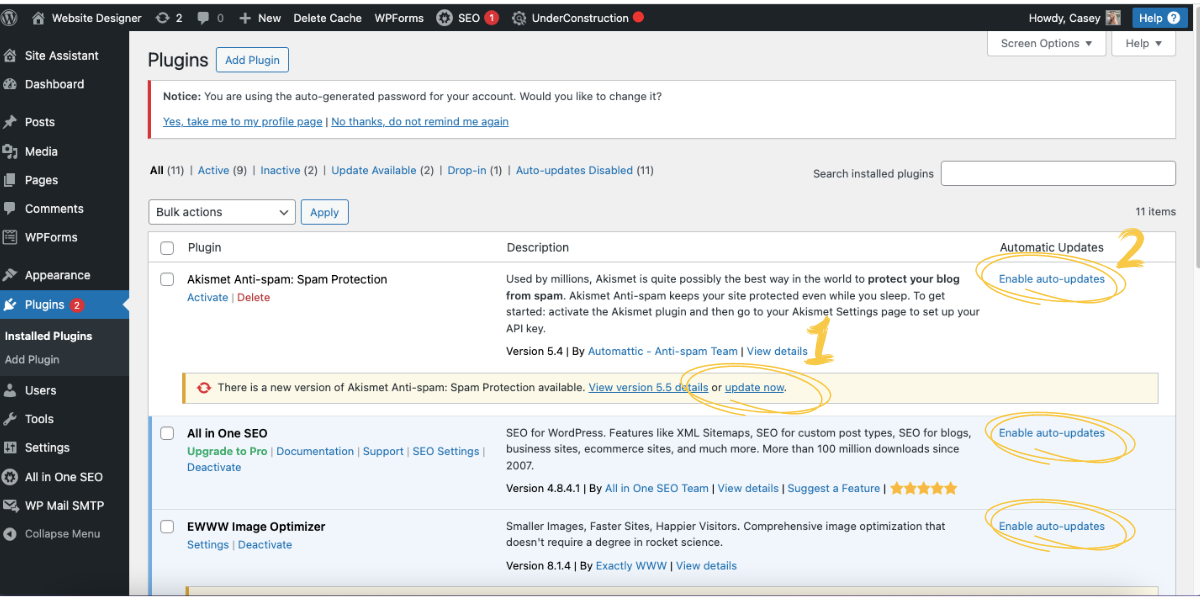Show All plugins filter
1200x600 pixels.
click(157, 170)
